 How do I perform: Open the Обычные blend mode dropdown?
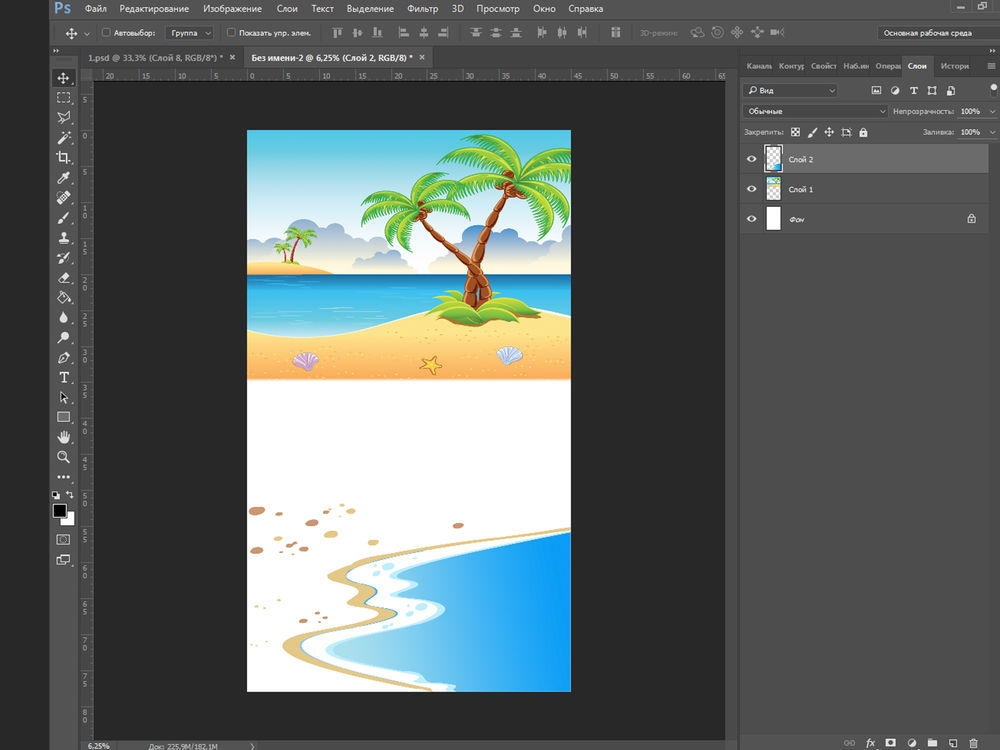815,111
